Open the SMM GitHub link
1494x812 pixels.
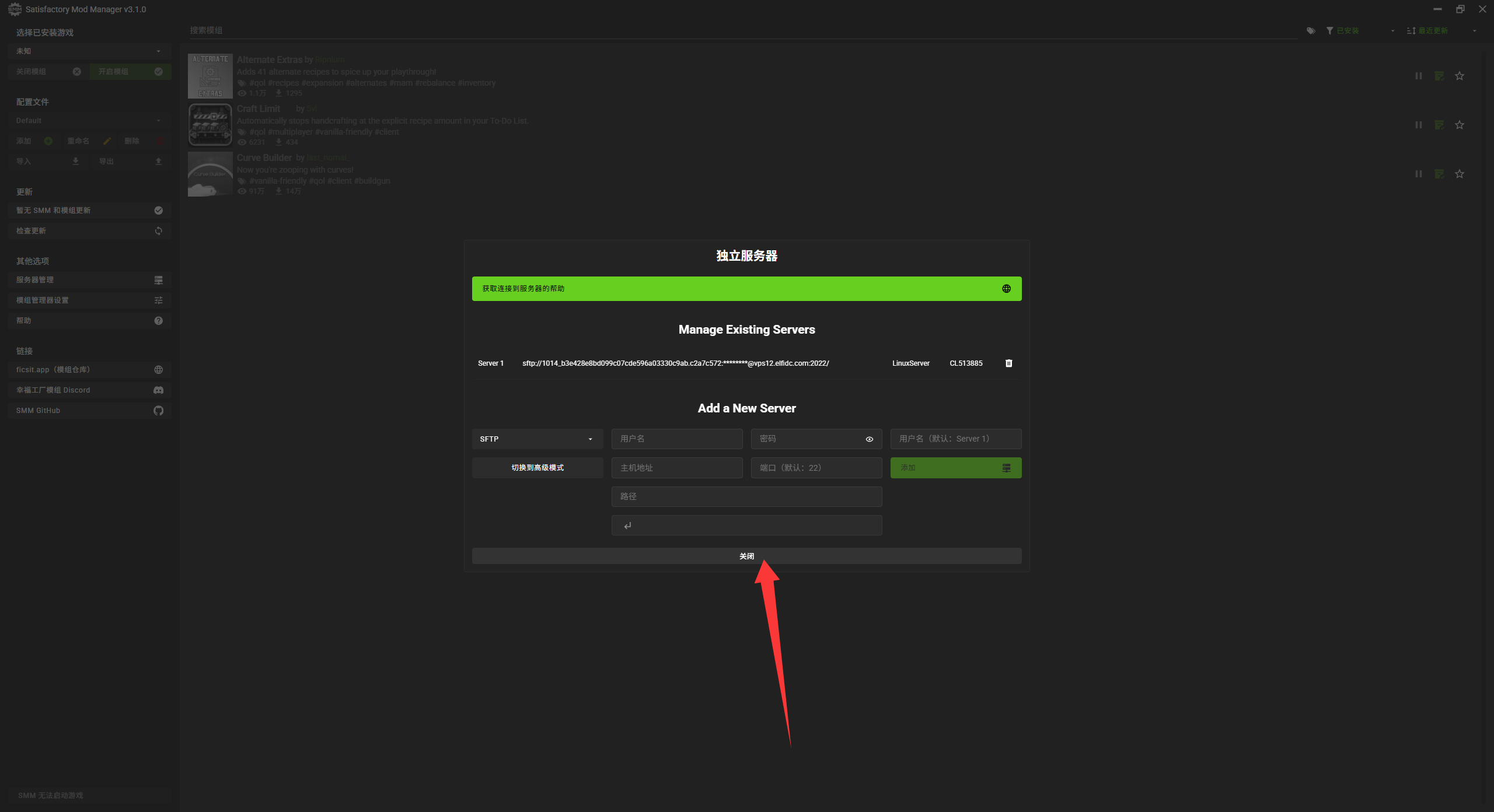89,411
